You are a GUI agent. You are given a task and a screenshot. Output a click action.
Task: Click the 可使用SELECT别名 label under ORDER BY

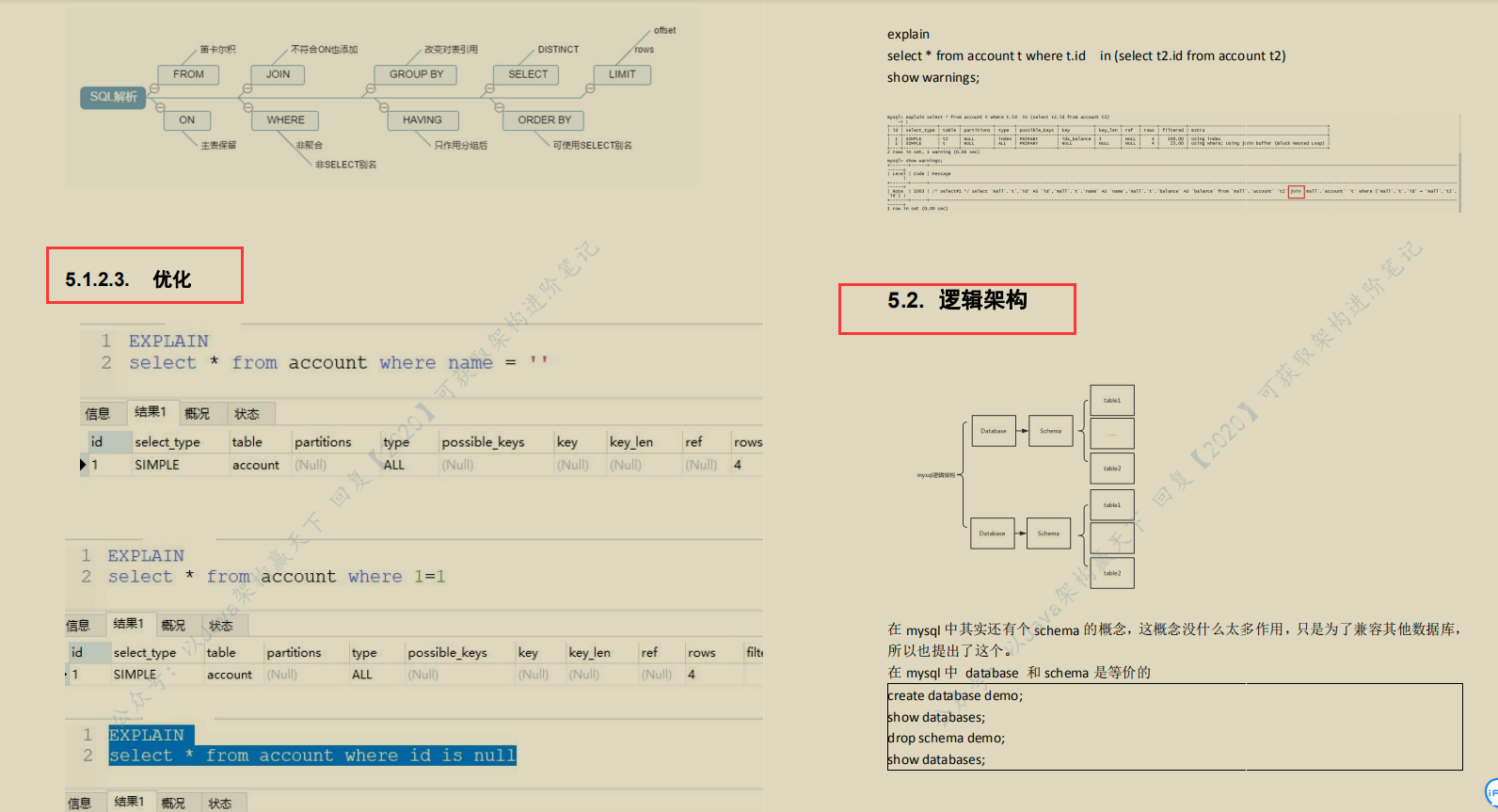tap(592, 145)
